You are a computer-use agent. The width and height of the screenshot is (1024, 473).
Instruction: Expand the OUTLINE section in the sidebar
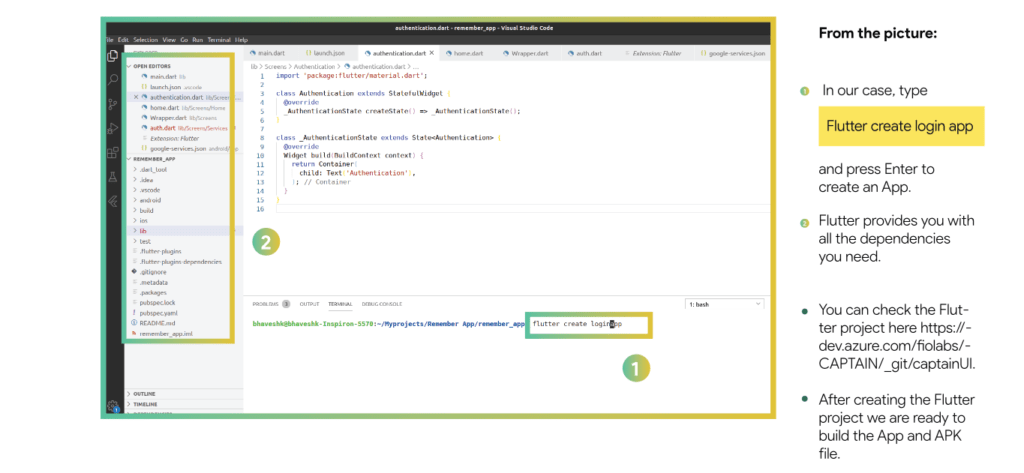coord(143,393)
